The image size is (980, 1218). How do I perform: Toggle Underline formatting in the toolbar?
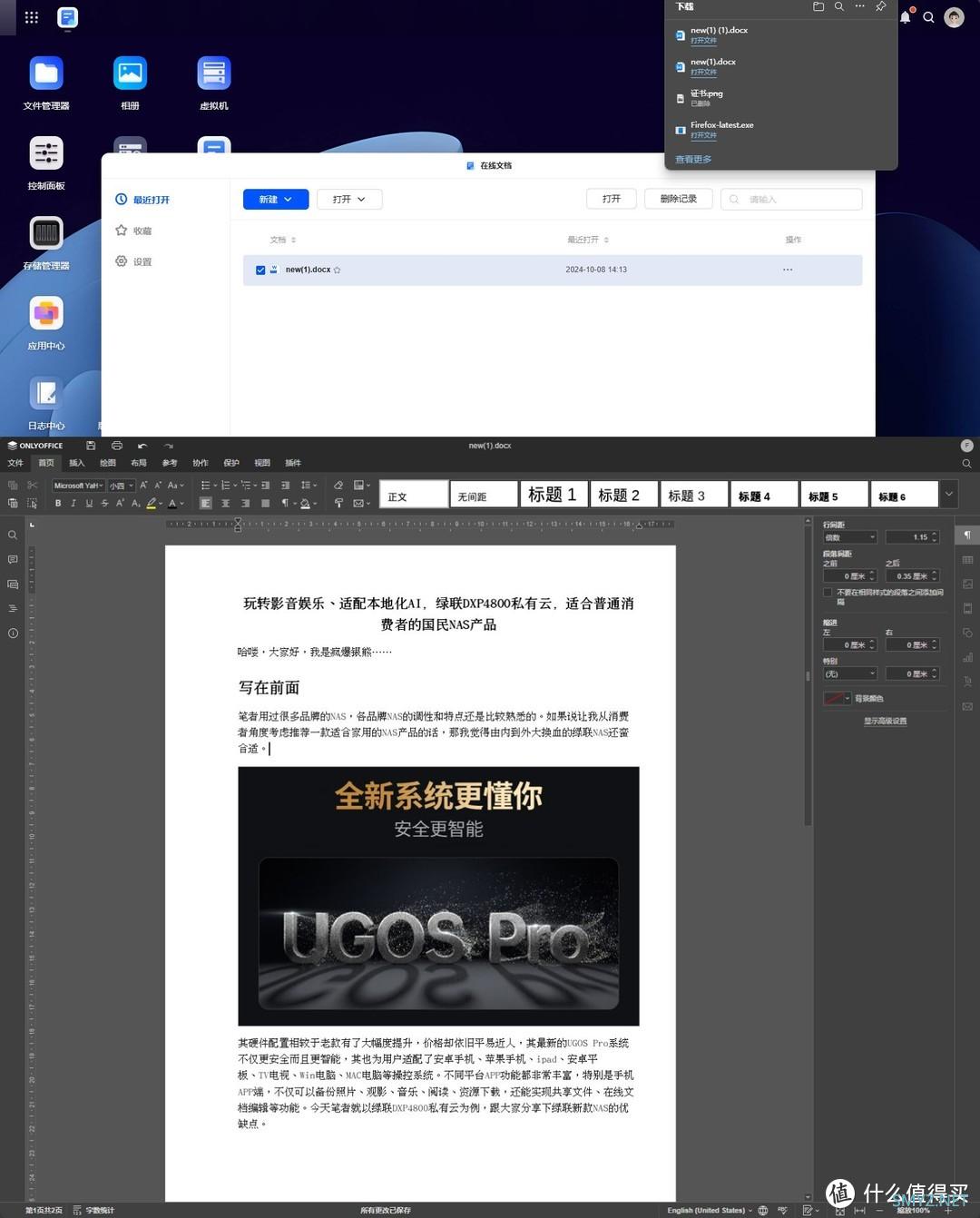(89, 503)
